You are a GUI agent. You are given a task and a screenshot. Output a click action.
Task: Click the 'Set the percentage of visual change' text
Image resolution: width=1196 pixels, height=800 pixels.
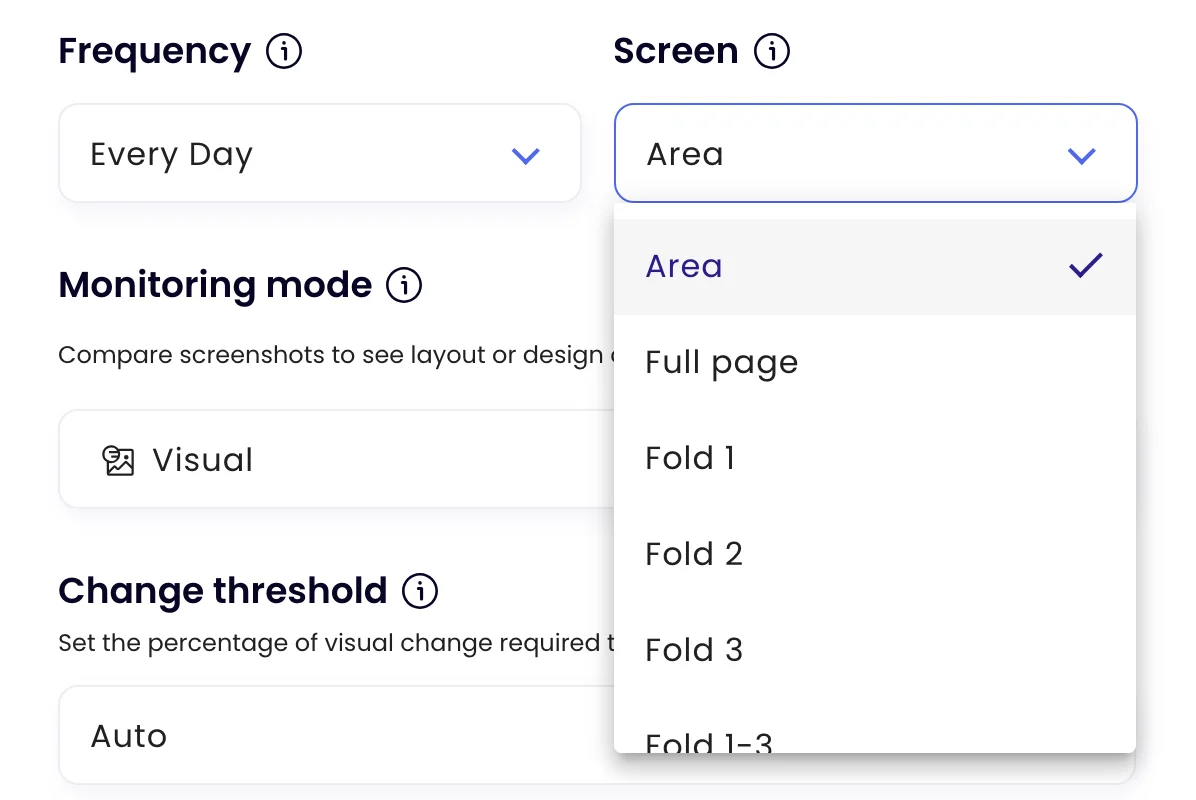click(x=336, y=643)
